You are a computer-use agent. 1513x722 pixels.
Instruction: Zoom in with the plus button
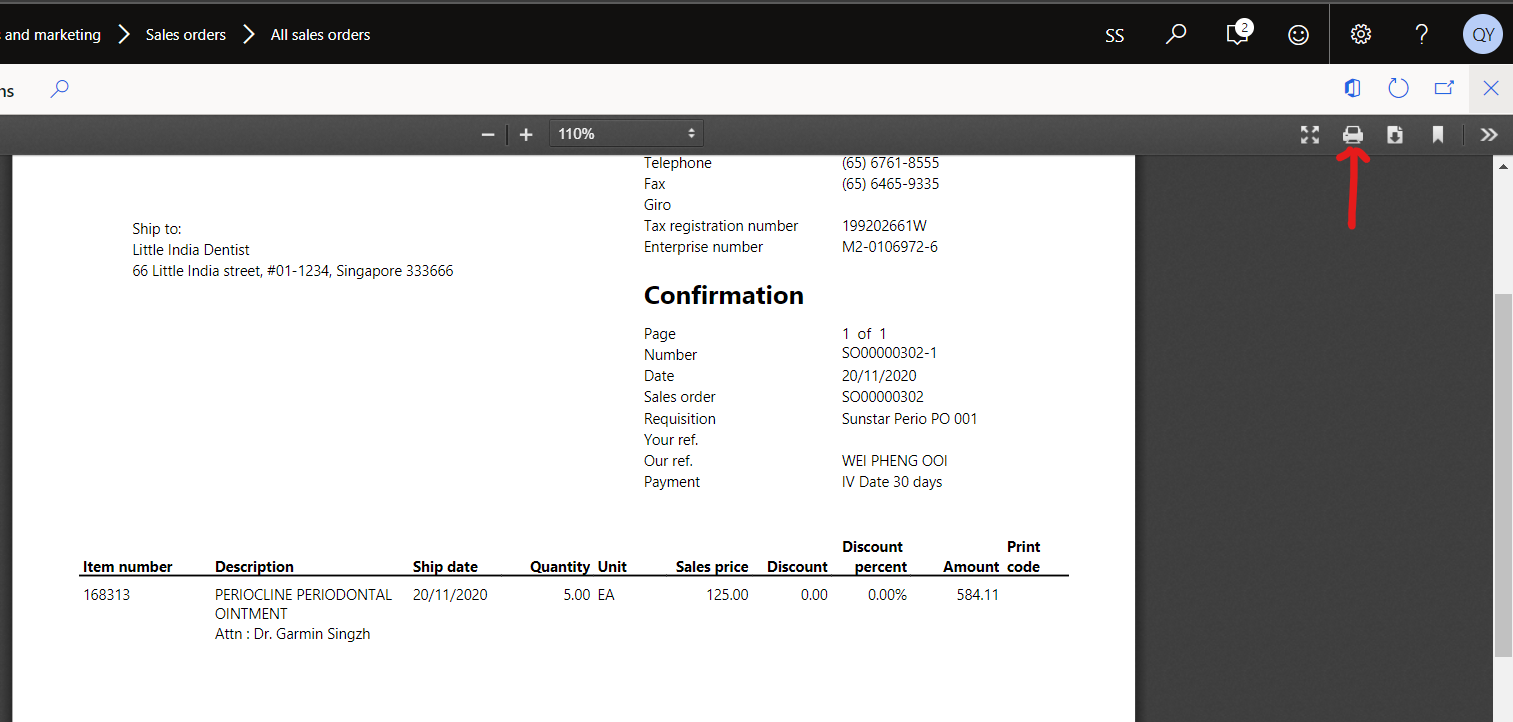[526, 134]
